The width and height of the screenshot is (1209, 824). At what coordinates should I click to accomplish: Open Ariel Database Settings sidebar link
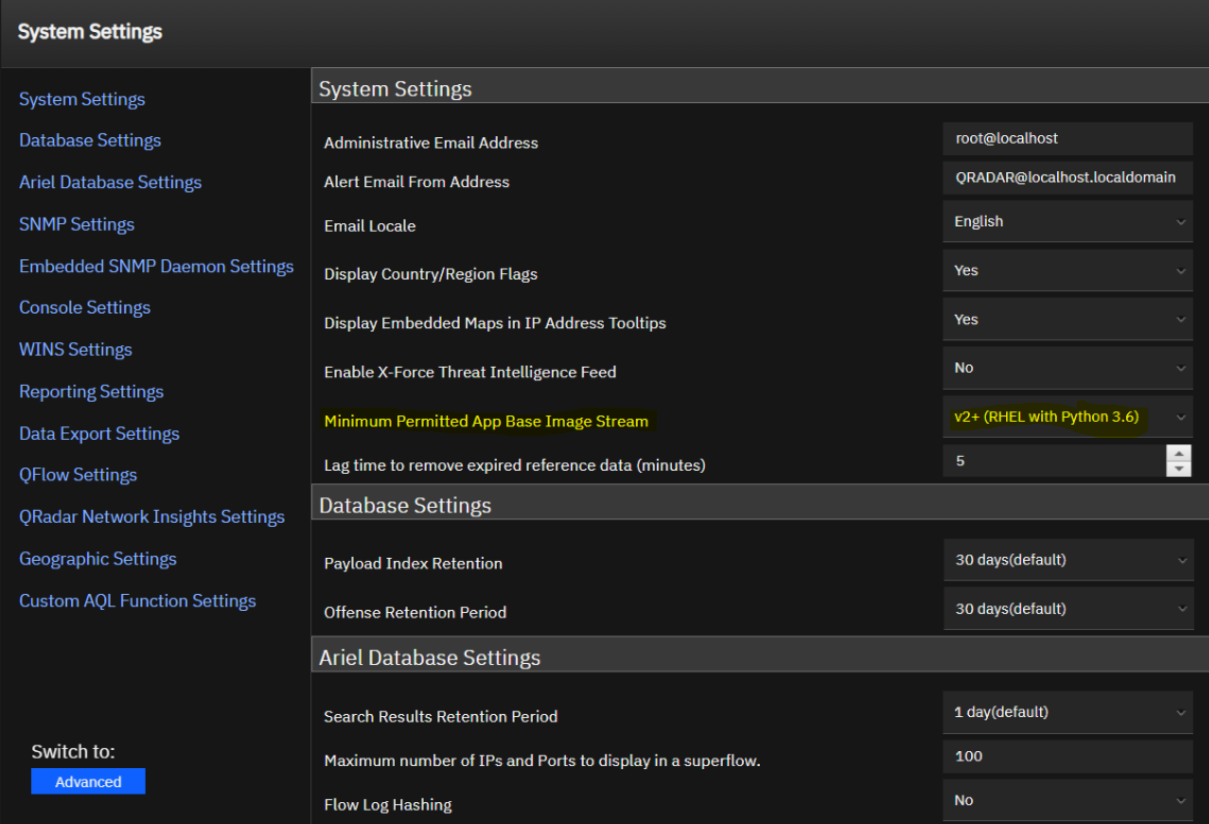pyautogui.click(x=110, y=183)
